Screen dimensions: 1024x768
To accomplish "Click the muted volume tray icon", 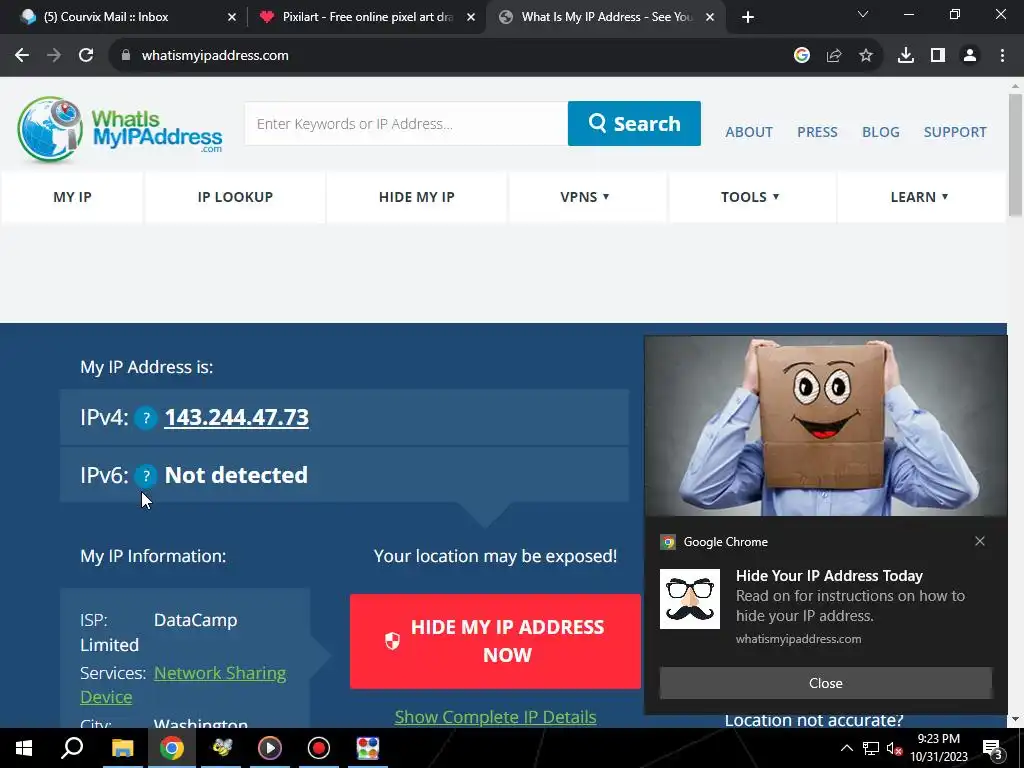I will [x=895, y=748].
